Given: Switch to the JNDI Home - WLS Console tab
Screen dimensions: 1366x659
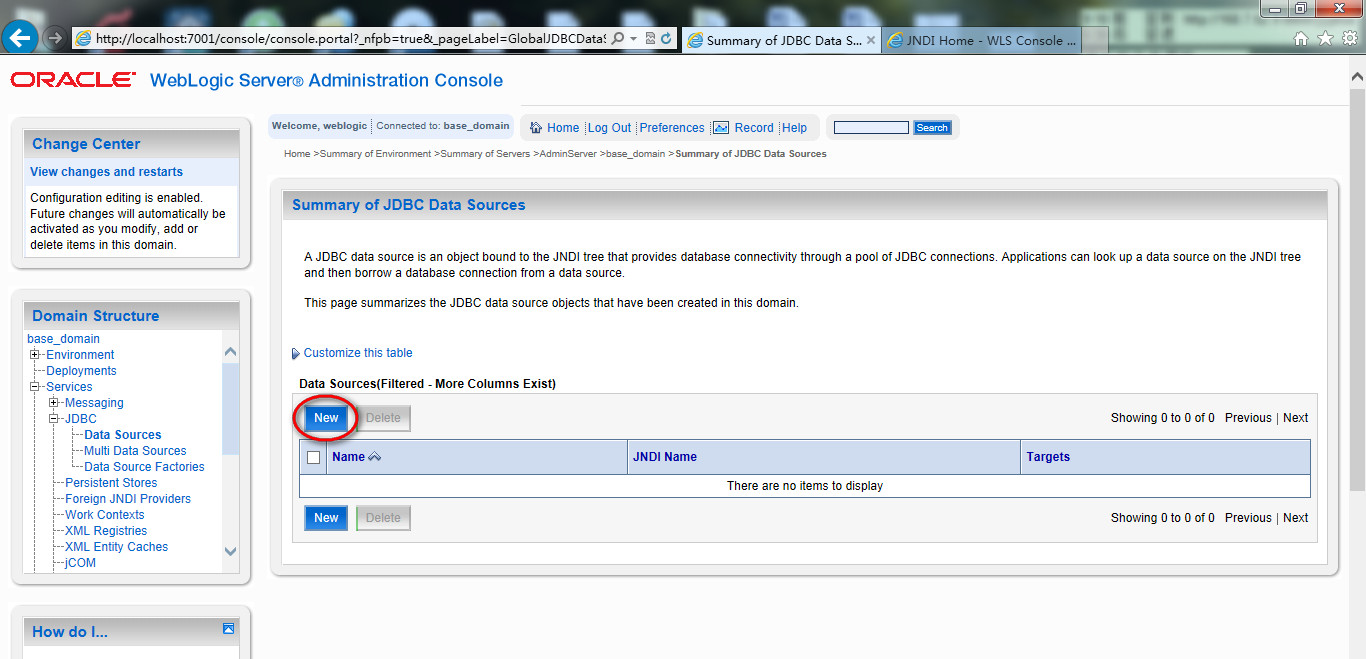Looking at the screenshot, I should (982, 40).
